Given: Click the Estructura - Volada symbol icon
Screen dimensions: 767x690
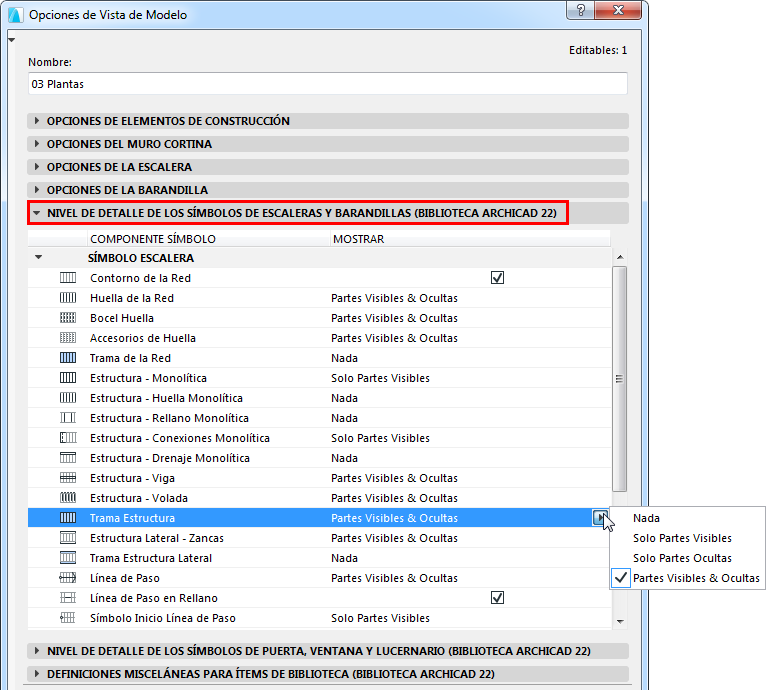Looking at the screenshot, I should pos(68,498).
